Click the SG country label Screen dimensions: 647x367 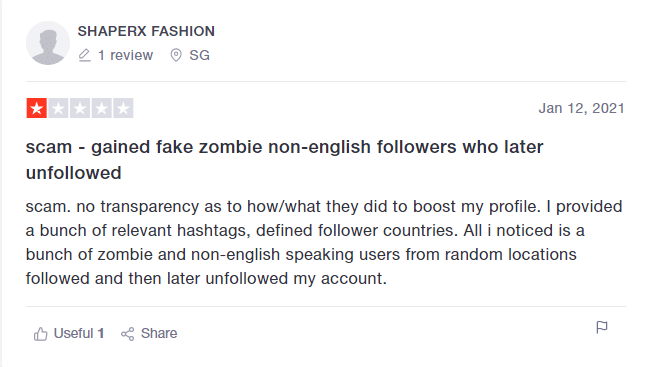199,55
